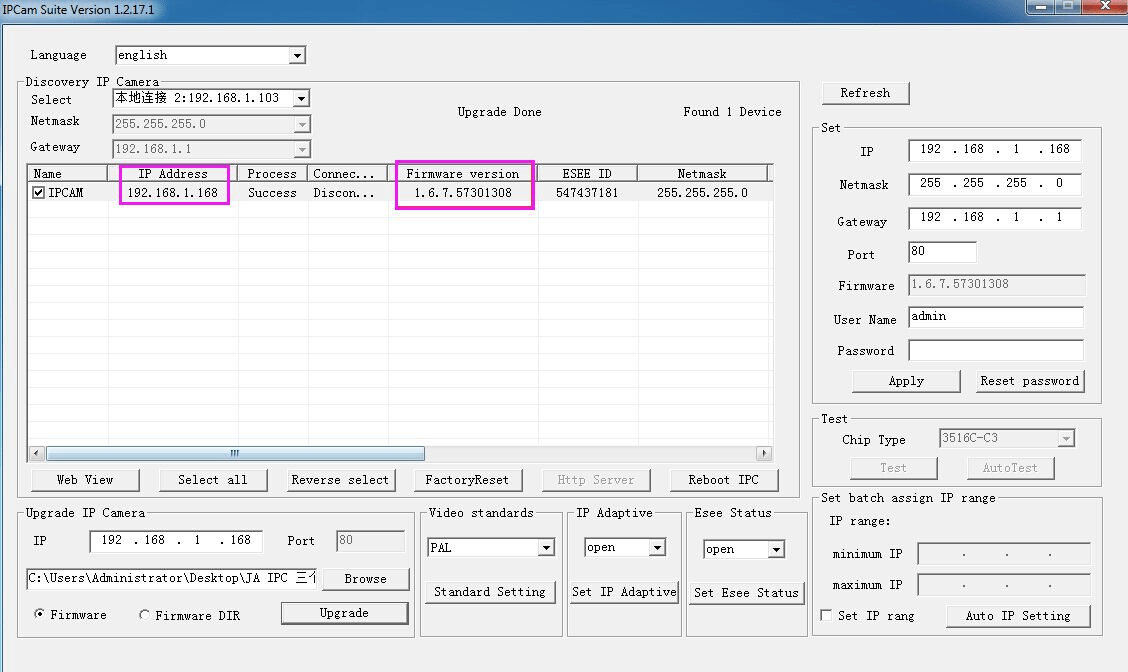Apply the IP settings

click(906, 381)
